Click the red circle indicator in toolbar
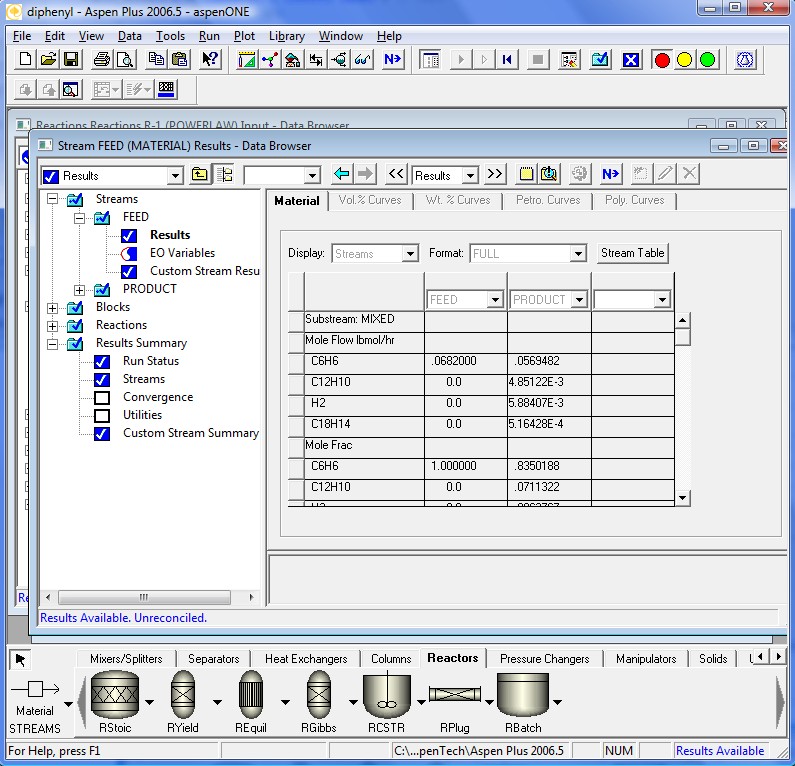 tap(661, 60)
